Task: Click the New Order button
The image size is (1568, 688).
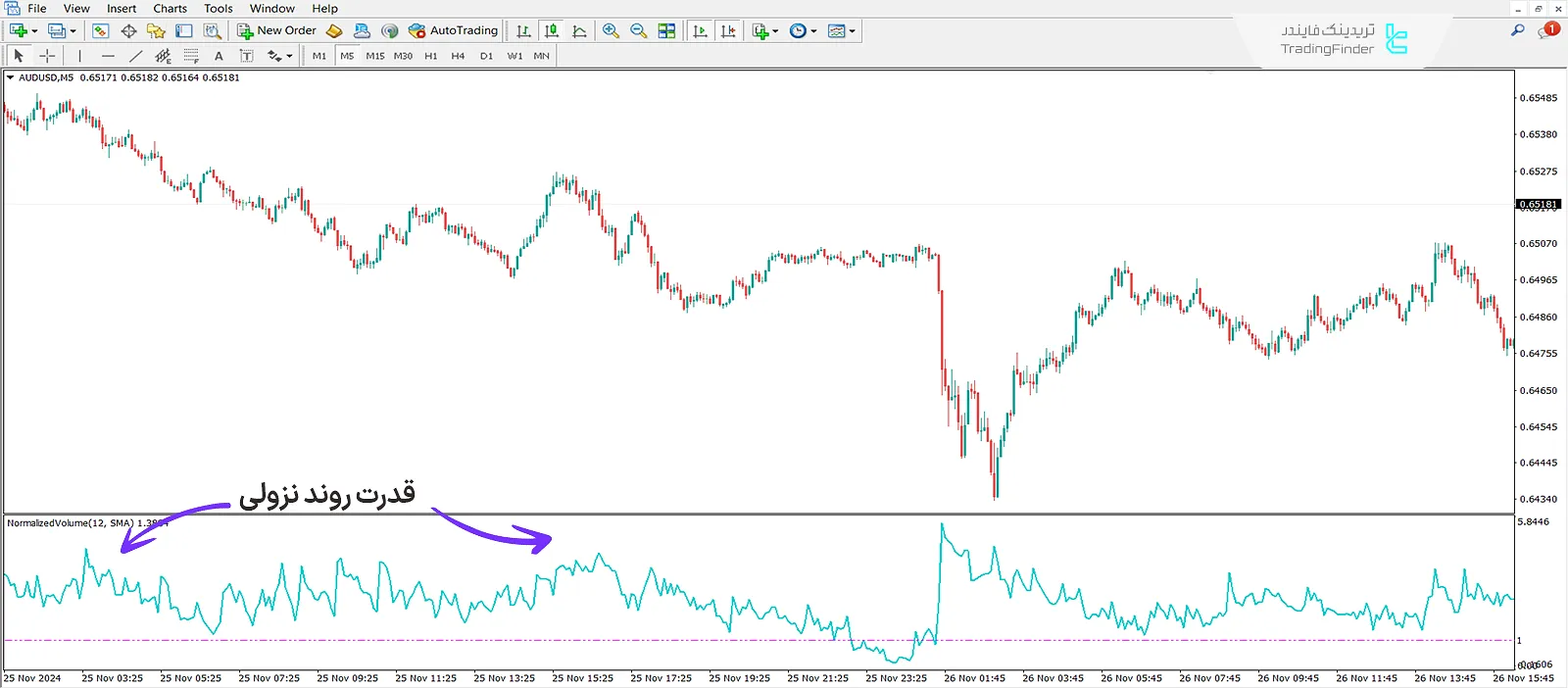Action: click(276, 31)
